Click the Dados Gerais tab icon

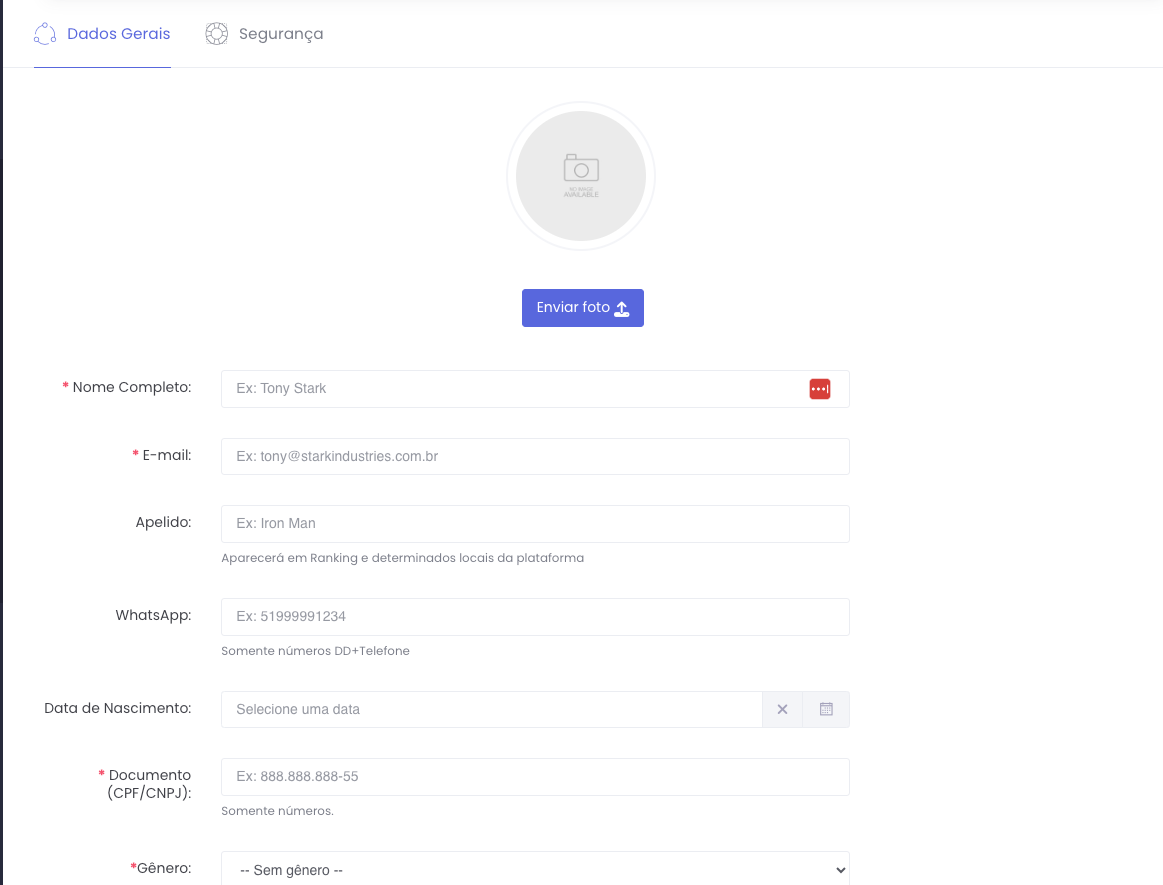(x=44, y=34)
